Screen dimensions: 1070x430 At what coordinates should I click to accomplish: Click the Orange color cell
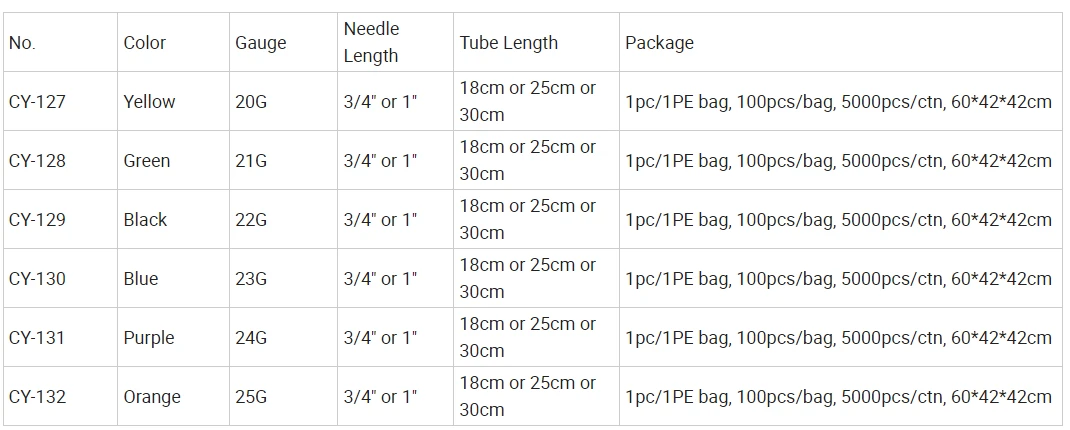coord(173,397)
